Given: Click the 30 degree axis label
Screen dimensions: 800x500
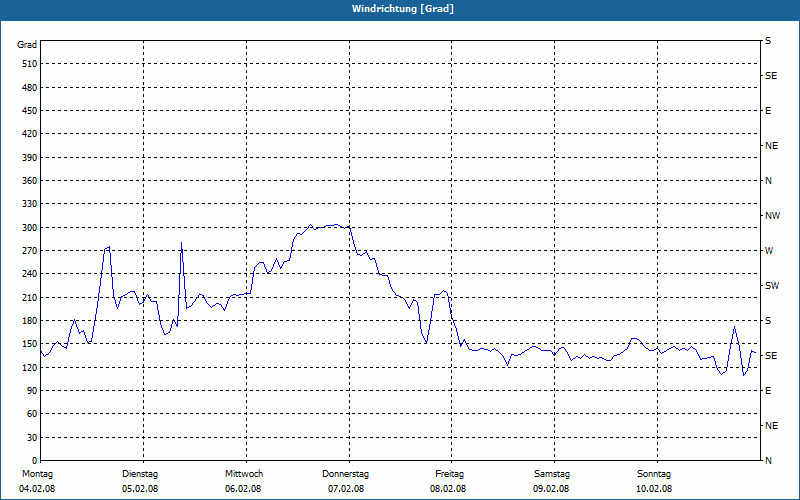Looking at the screenshot, I should (32, 437).
